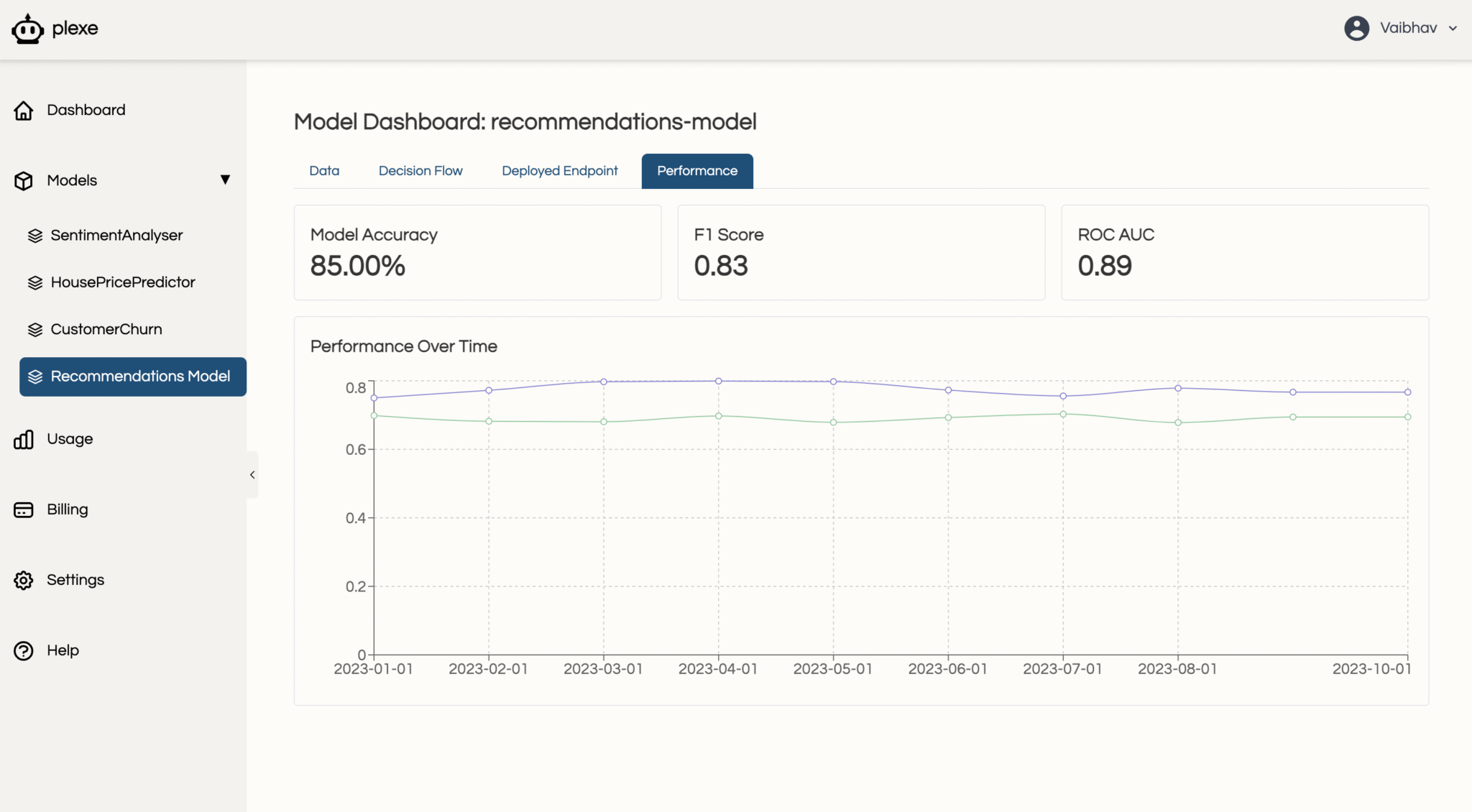The height and width of the screenshot is (812, 1472).
Task: Open the Vaibhav account dropdown chevron
Action: point(1453,29)
